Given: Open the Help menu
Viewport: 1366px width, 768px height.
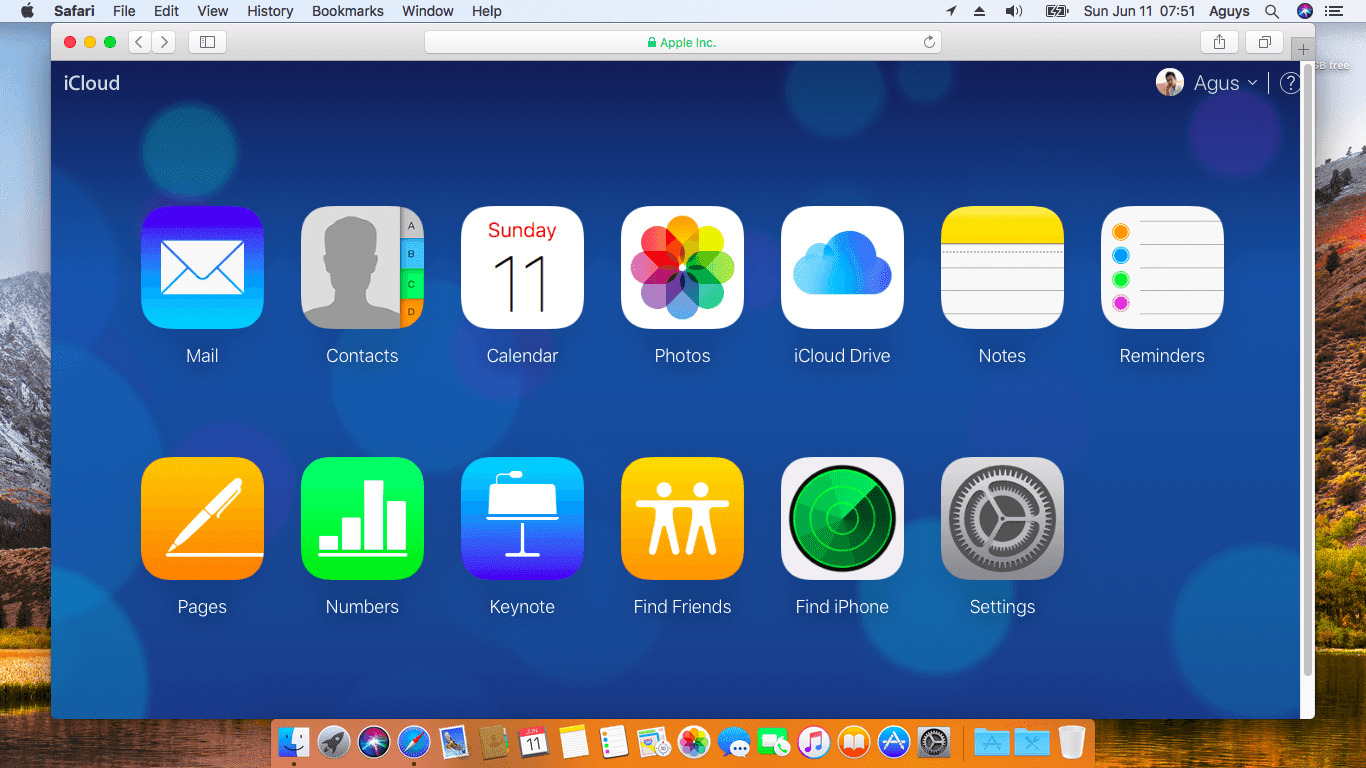Looking at the screenshot, I should (487, 11).
